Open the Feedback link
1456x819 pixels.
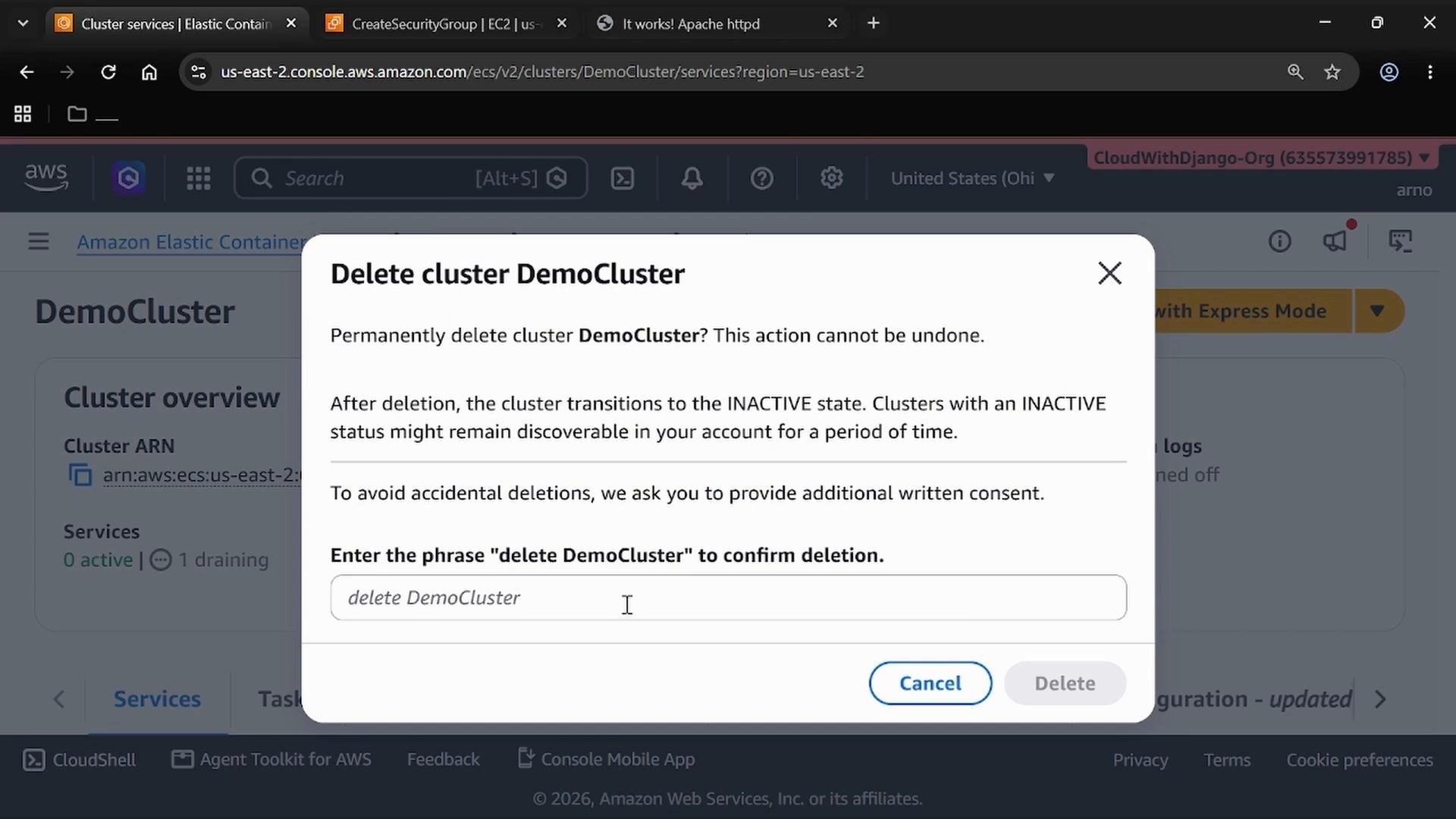[x=443, y=760]
